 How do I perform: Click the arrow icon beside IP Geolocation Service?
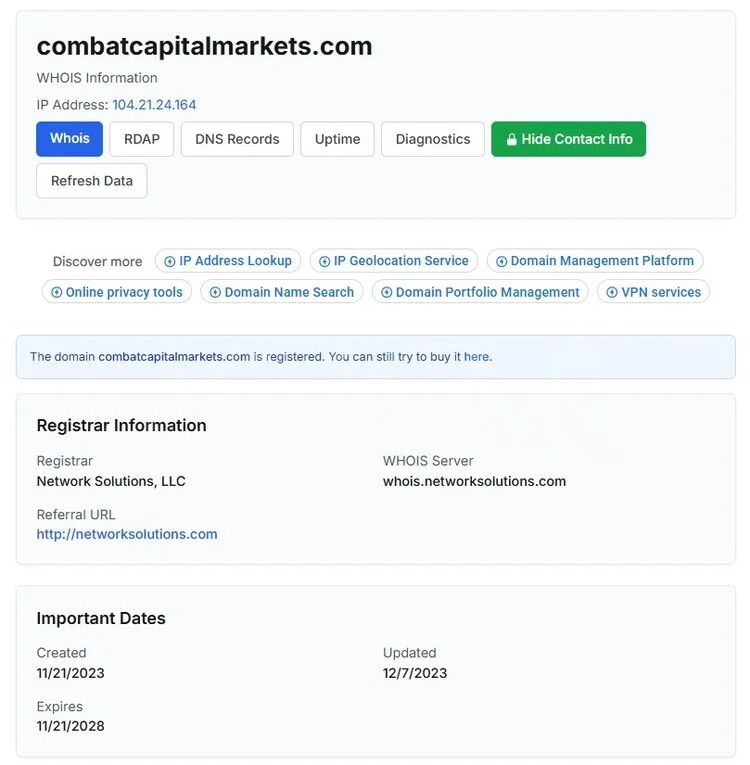[324, 262]
